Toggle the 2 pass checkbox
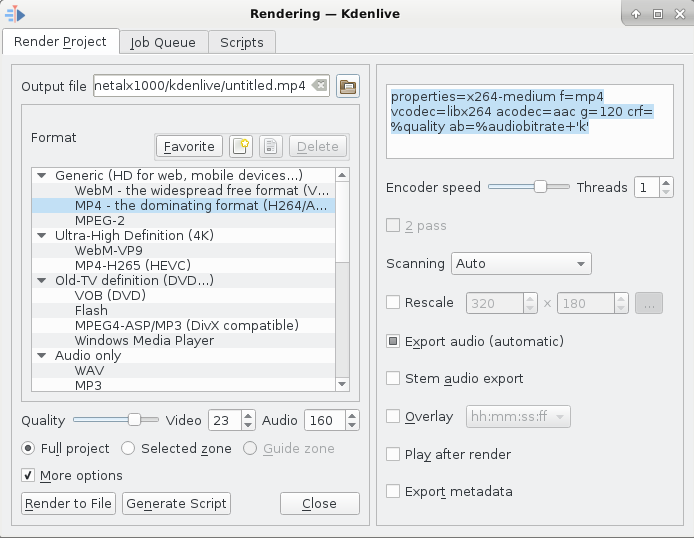Image resolution: width=694 pixels, height=538 pixels. point(393,226)
